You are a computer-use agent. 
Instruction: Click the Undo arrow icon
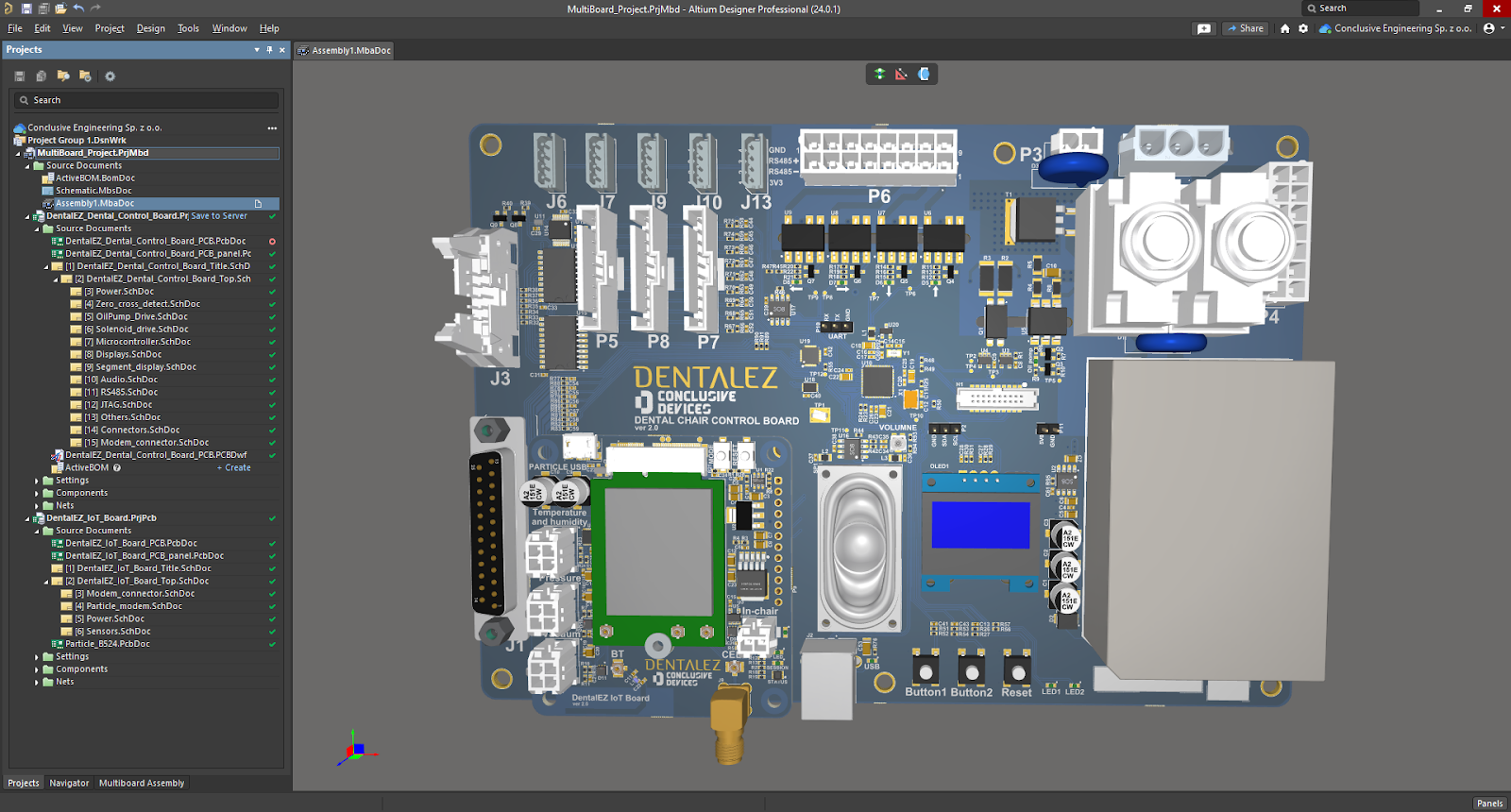pos(78,8)
